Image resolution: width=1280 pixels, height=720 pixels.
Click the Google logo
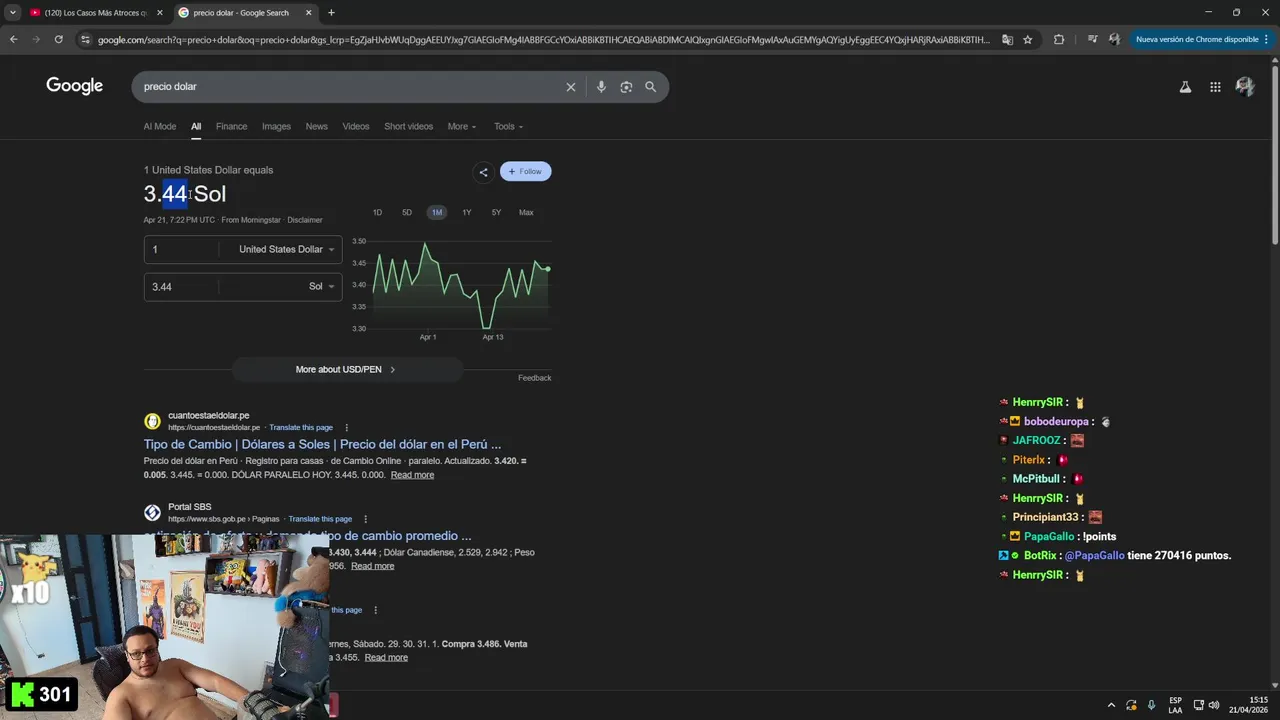[x=74, y=86]
